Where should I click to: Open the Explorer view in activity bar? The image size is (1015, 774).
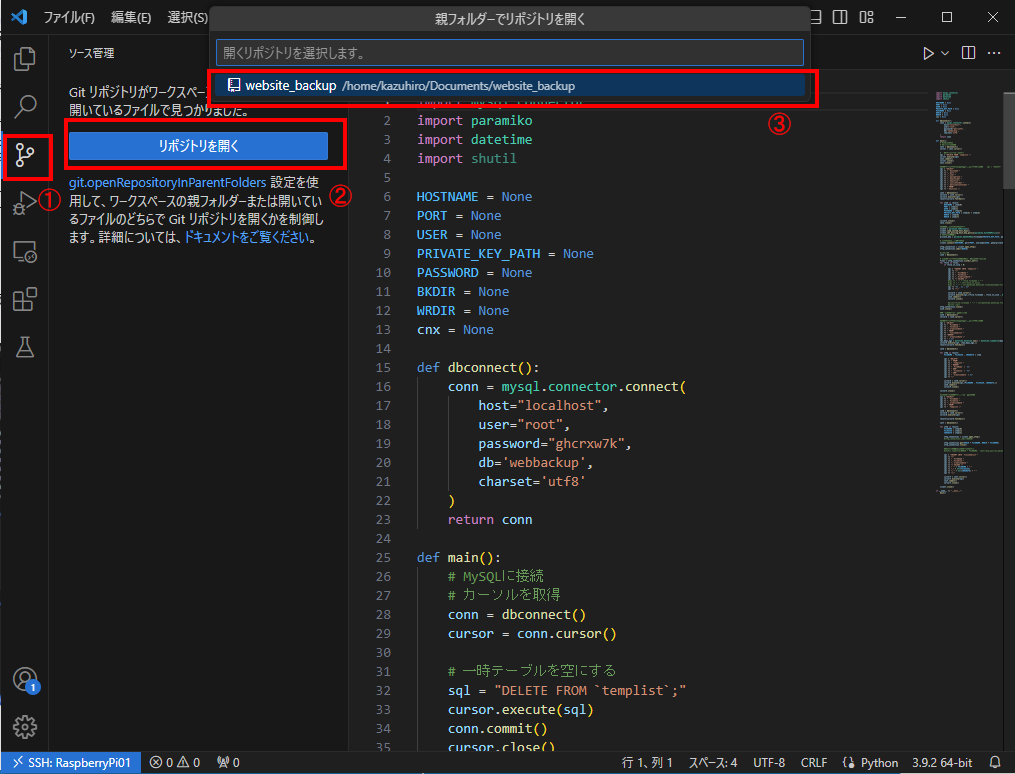pyautogui.click(x=25, y=58)
